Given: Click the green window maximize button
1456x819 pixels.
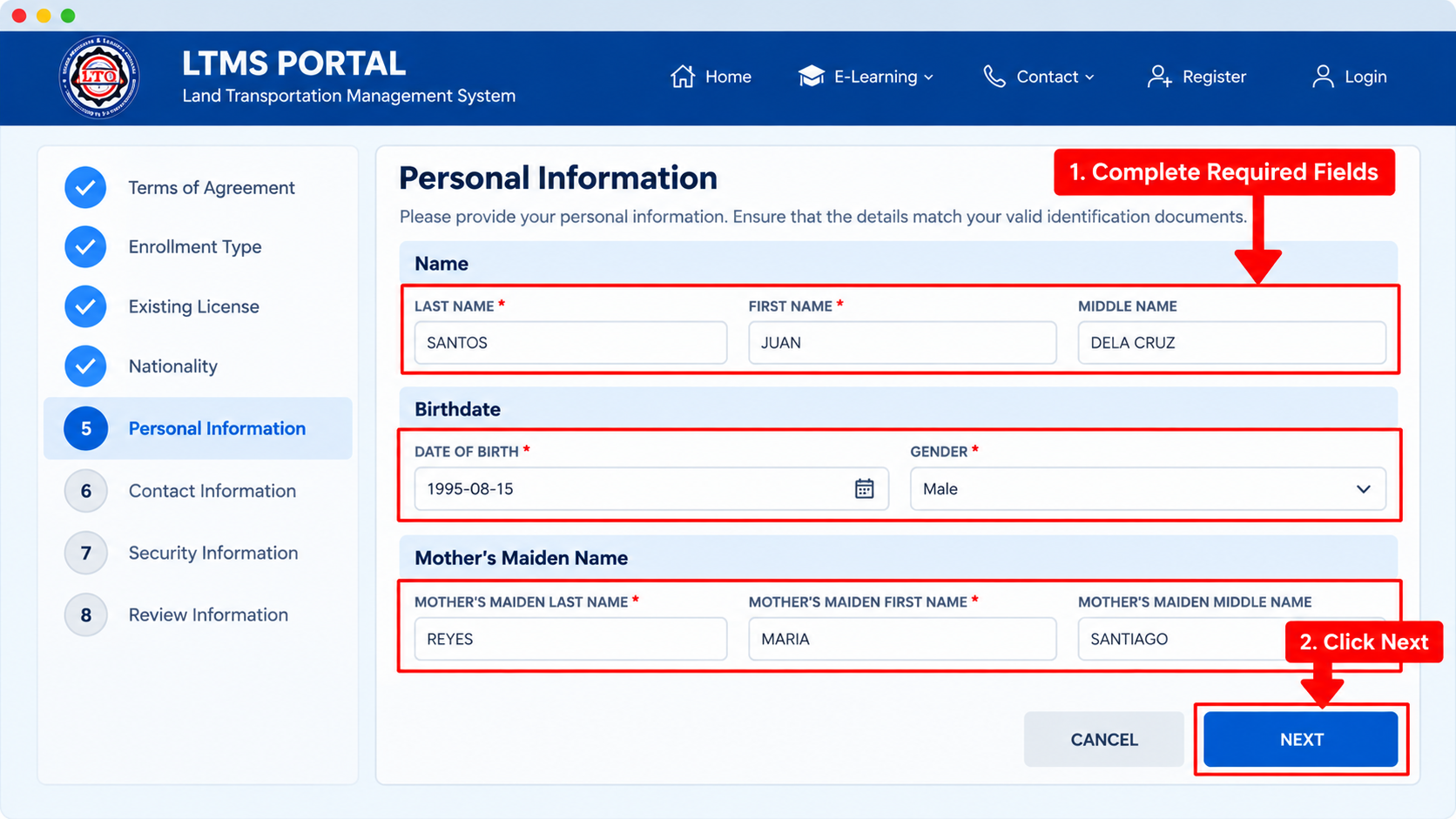Looking at the screenshot, I should pyautogui.click(x=68, y=16).
